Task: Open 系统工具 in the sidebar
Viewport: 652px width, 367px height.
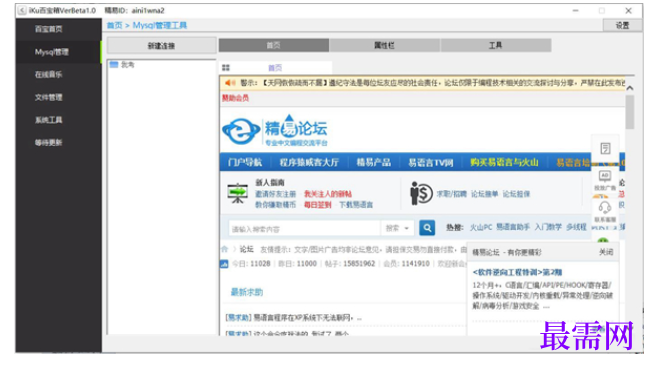Action: click(49, 120)
